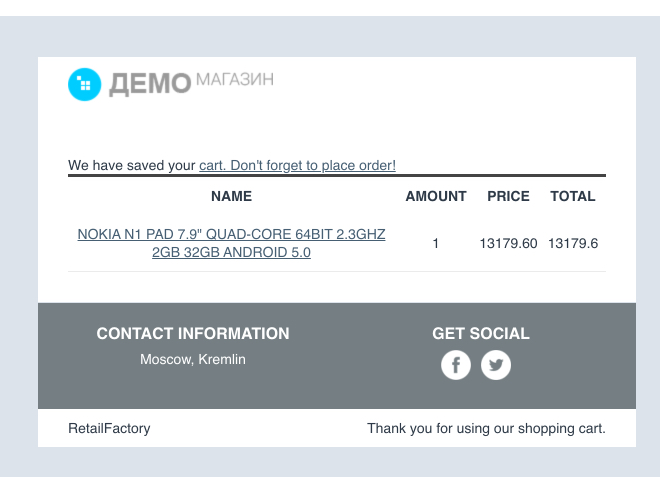
Task: Select the TOTAL column header
Action: [x=572, y=196]
